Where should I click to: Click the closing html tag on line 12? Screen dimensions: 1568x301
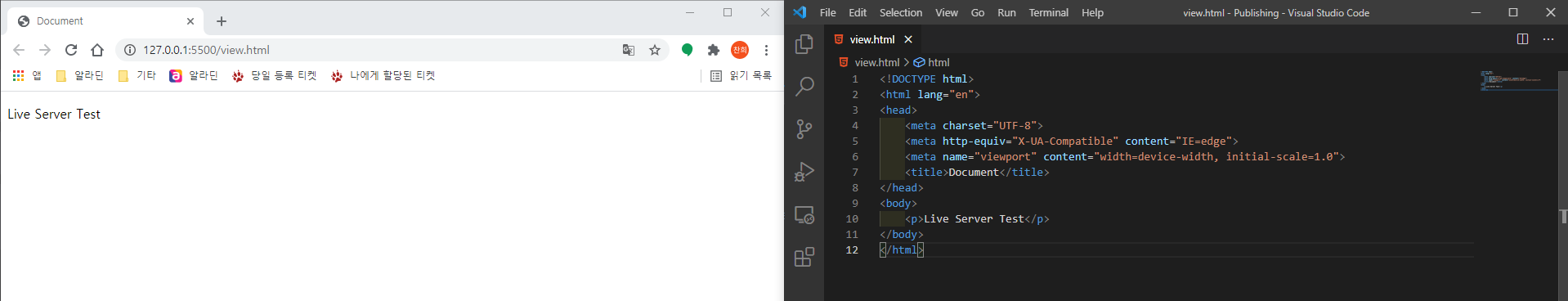[901, 250]
